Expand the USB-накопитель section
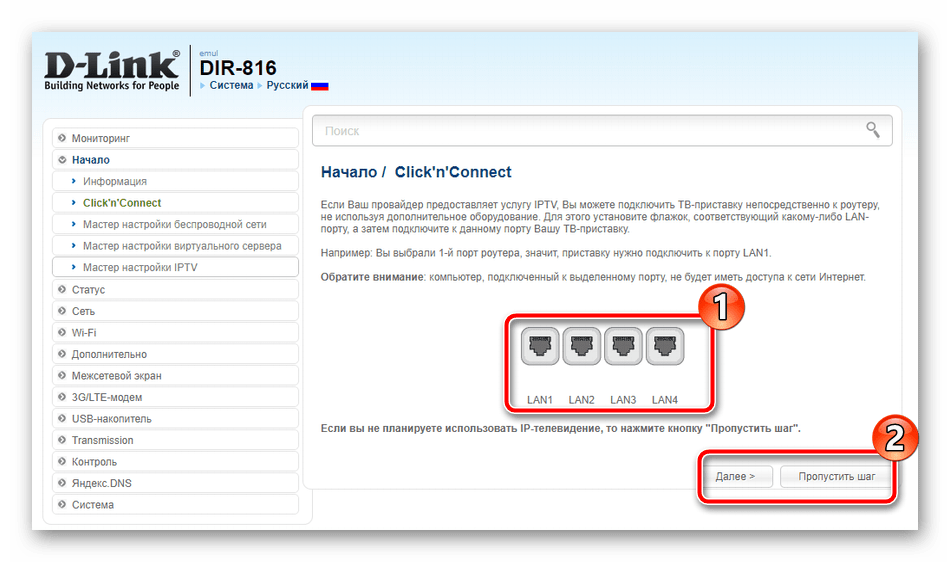The width and height of the screenshot is (950, 562). (176, 418)
